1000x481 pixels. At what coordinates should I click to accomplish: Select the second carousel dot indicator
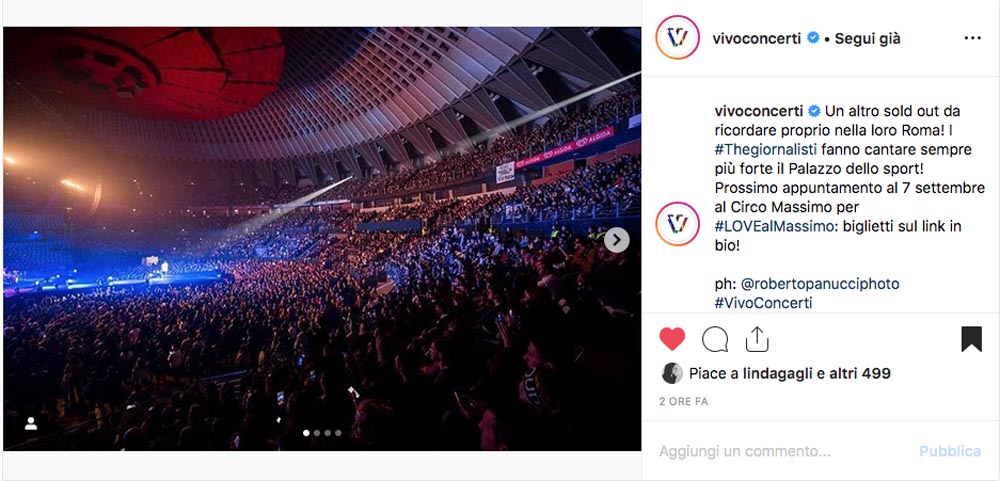click(317, 433)
